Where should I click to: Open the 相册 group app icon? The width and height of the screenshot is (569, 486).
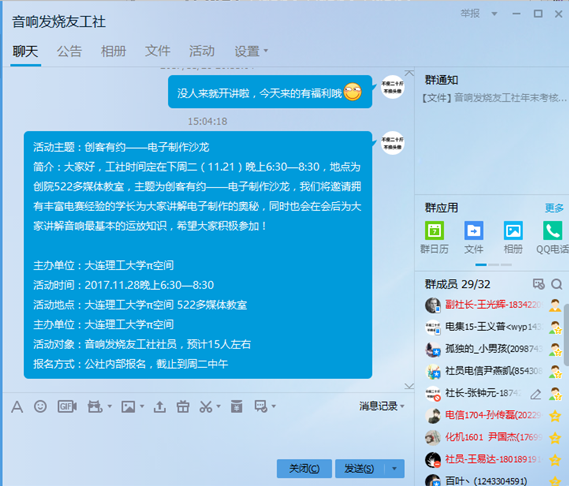click(513, 238)
